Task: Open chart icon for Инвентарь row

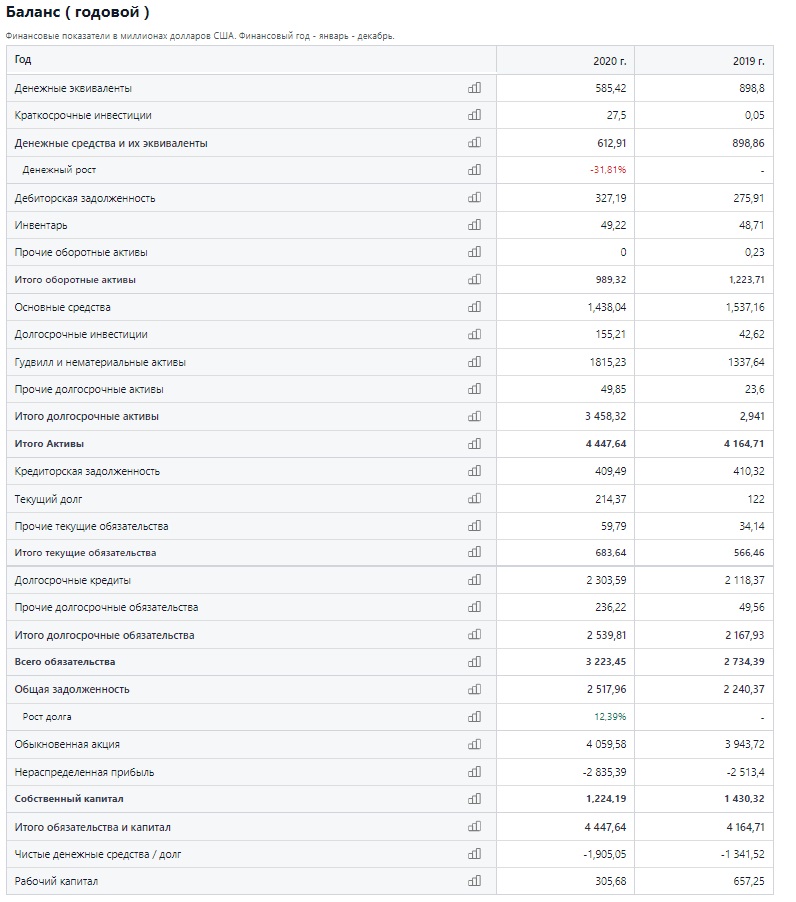Action: click(x=474, y=224)
